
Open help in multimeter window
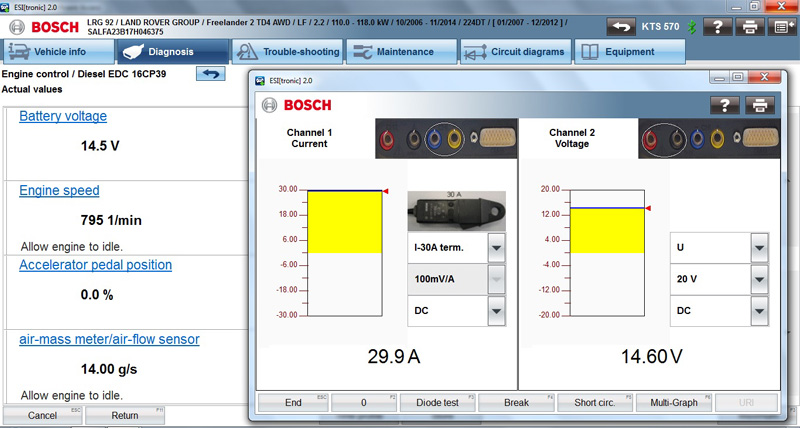coord(724,105)
